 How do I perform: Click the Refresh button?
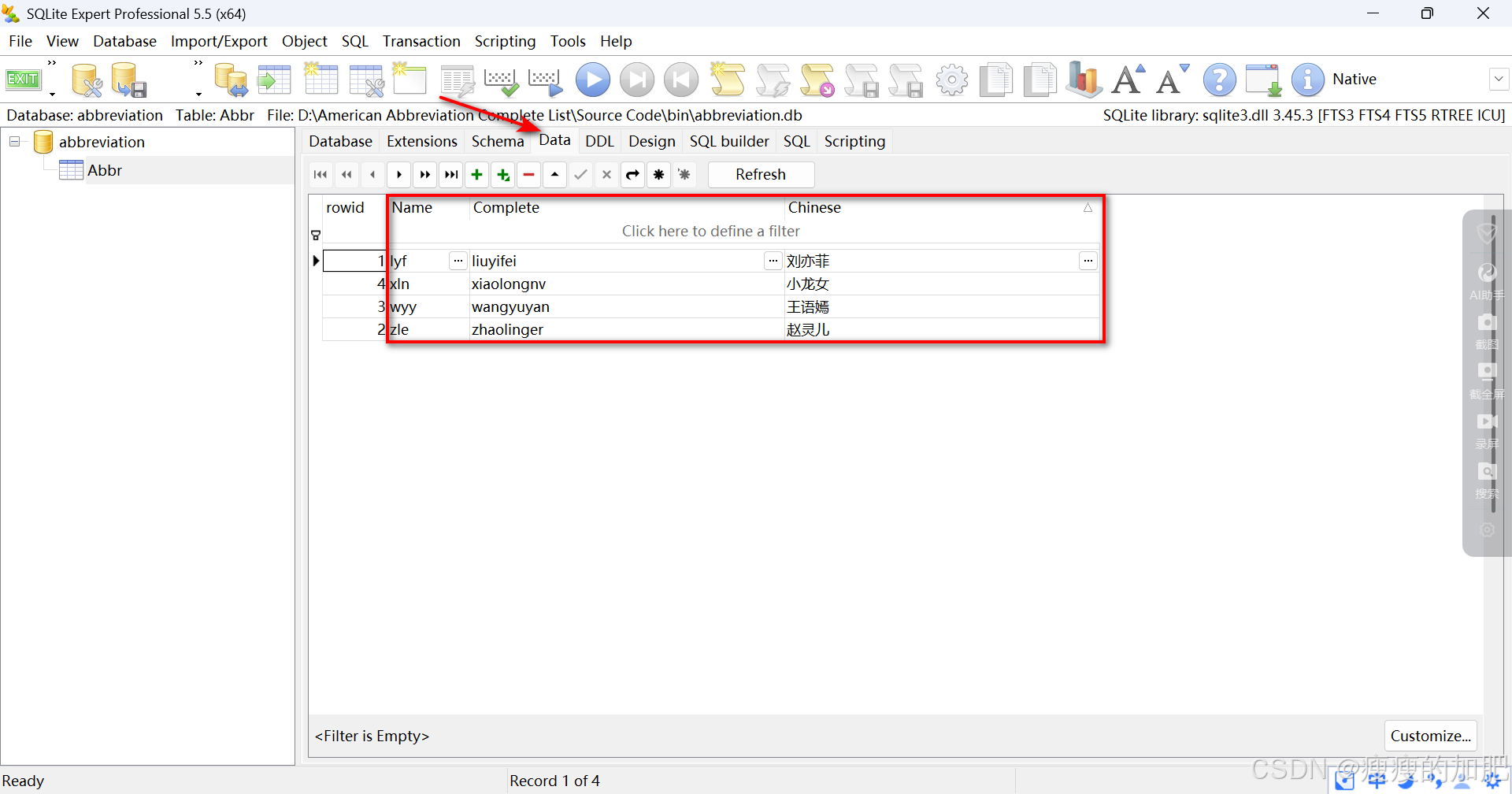pos(761,175)
